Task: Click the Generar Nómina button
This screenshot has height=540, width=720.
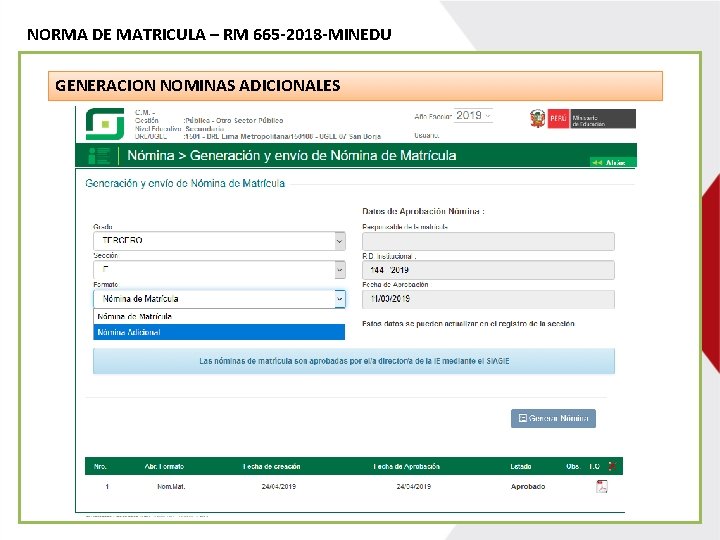Action: point(553,418)
